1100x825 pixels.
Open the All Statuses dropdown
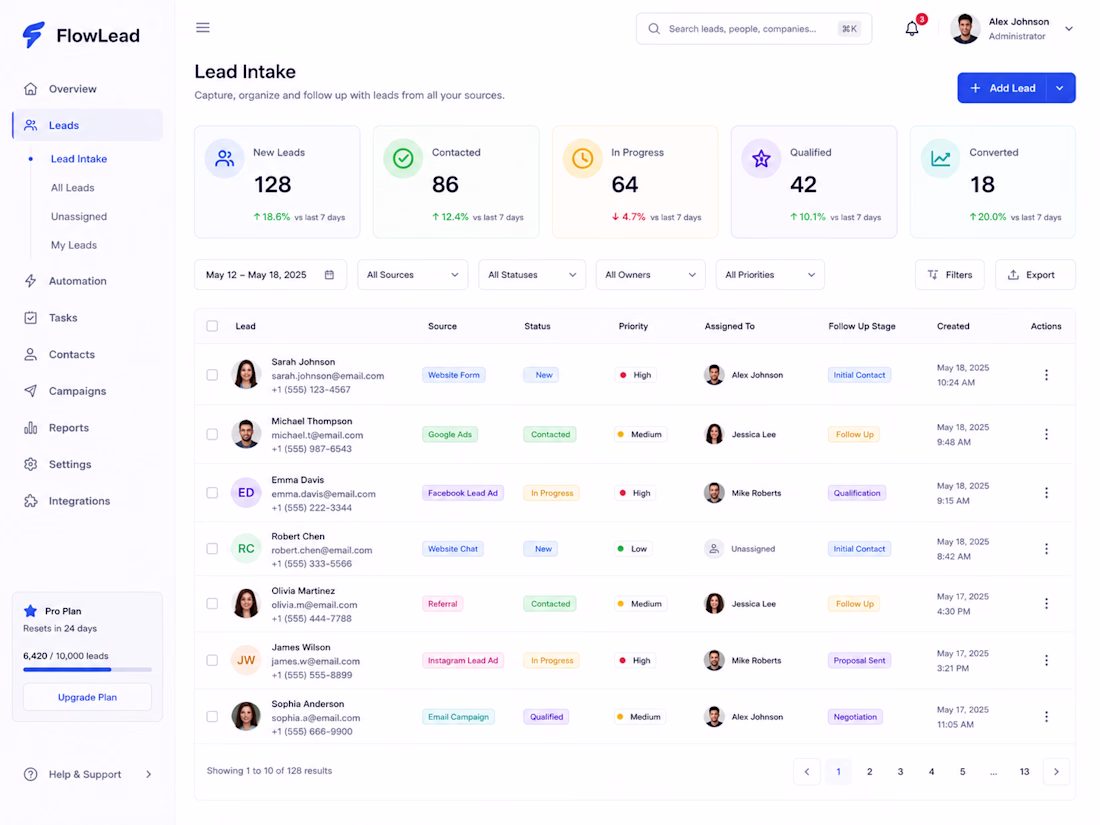coord(532,274)
